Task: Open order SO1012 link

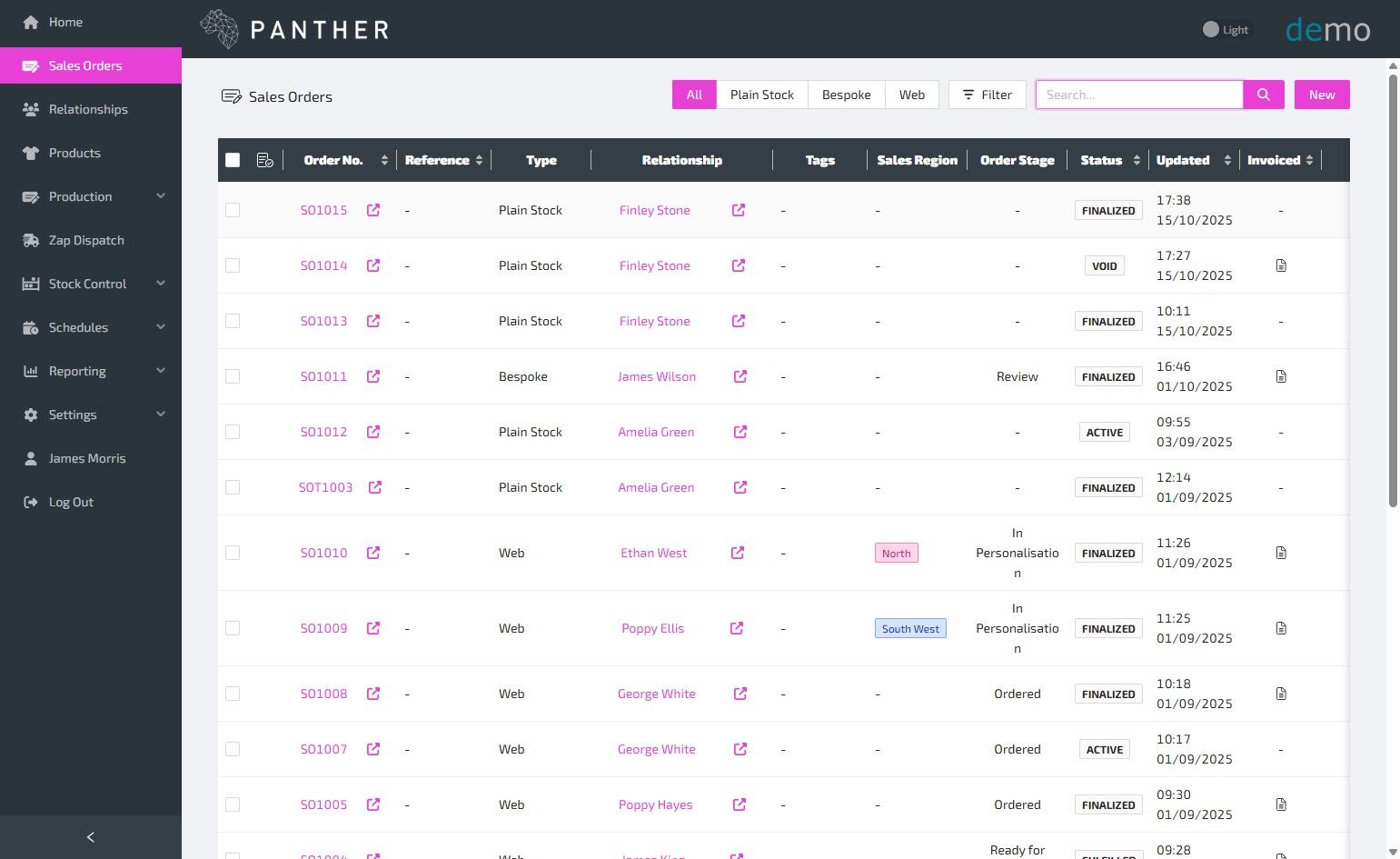Action: point(324,432)
